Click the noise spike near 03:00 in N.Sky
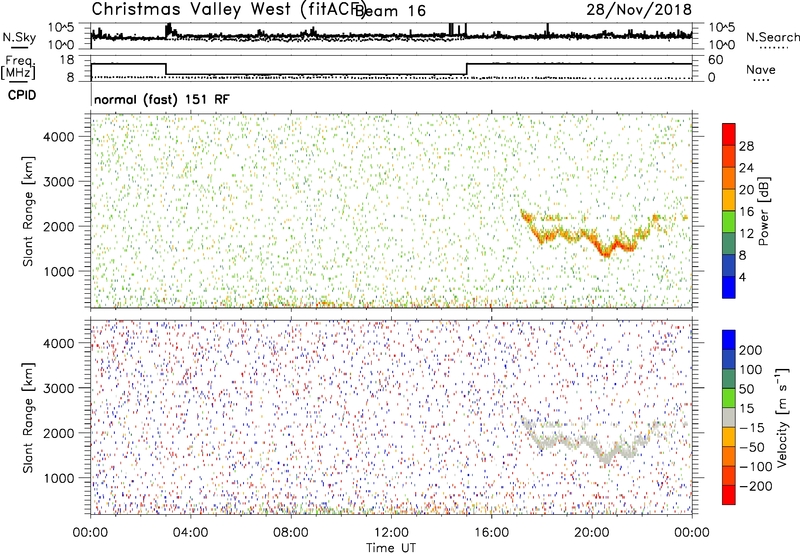This screenshot has width=800, height=554. pyautogui.click(x=169, y=30)
